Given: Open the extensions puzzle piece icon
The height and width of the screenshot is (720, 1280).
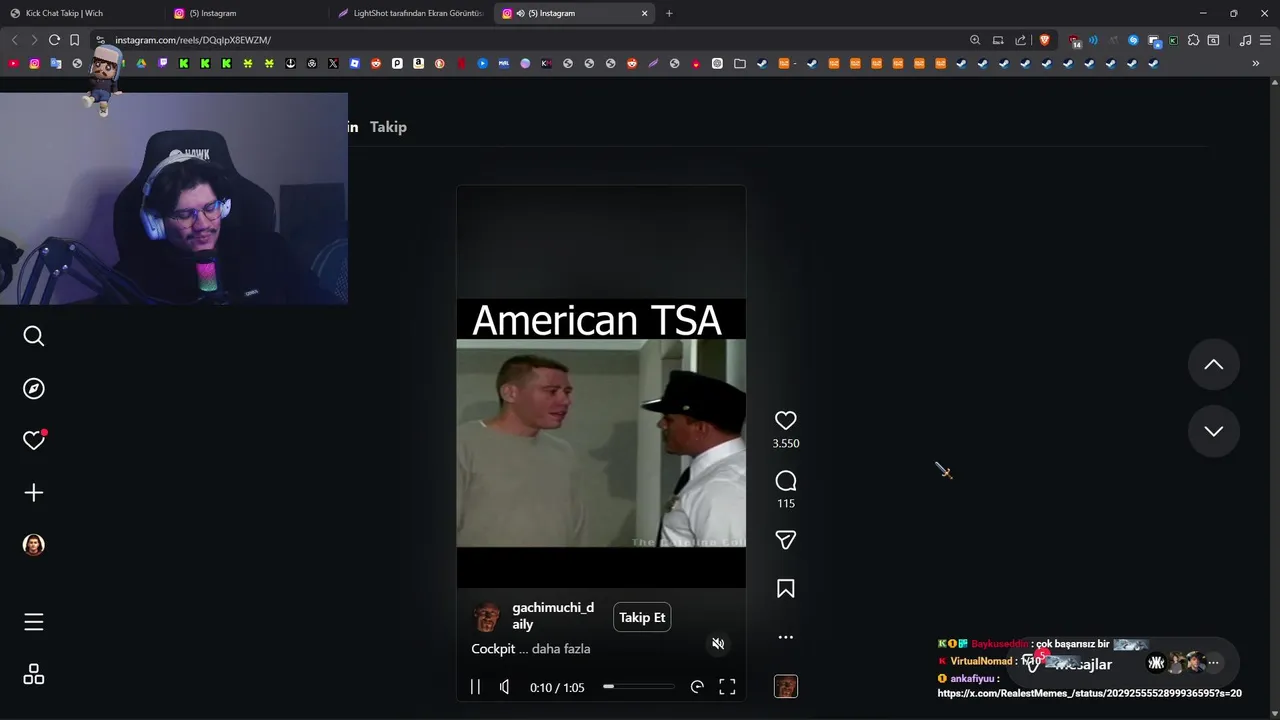Looking at the screenshot, I should coord(1193,40).
